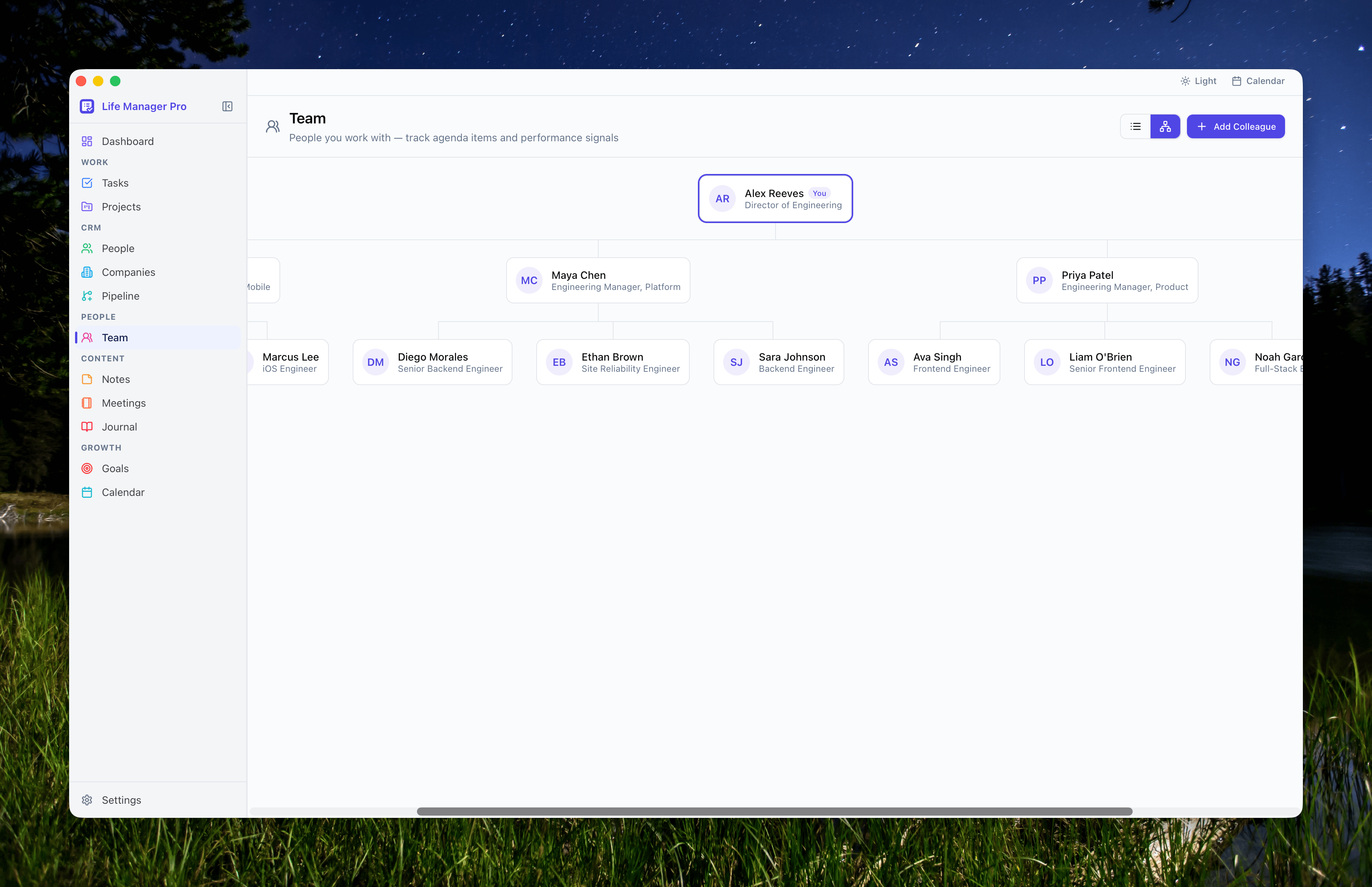Click the Journal book icon

pos(87,427)
